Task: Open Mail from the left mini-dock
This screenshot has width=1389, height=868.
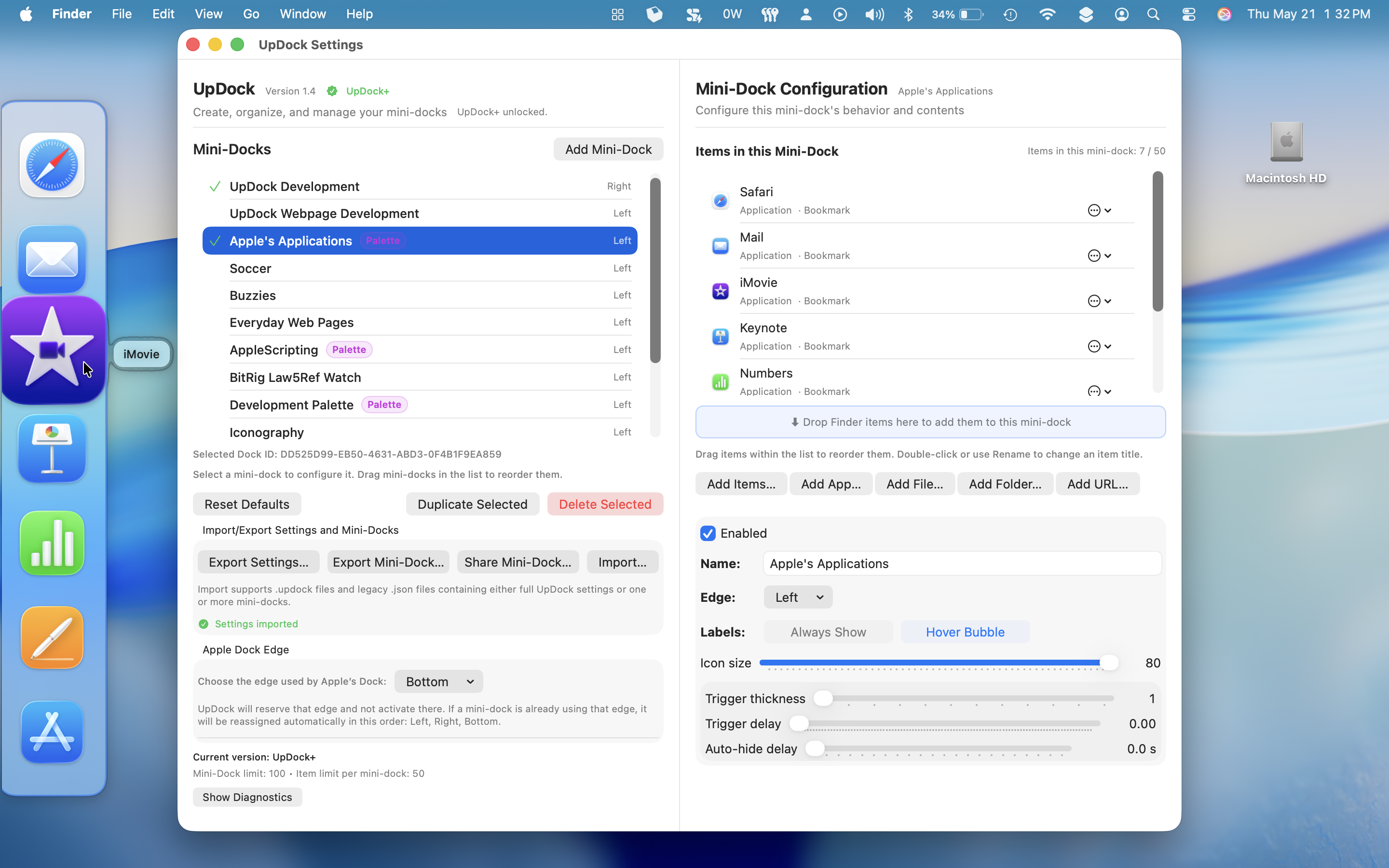Action: (52, 259)
